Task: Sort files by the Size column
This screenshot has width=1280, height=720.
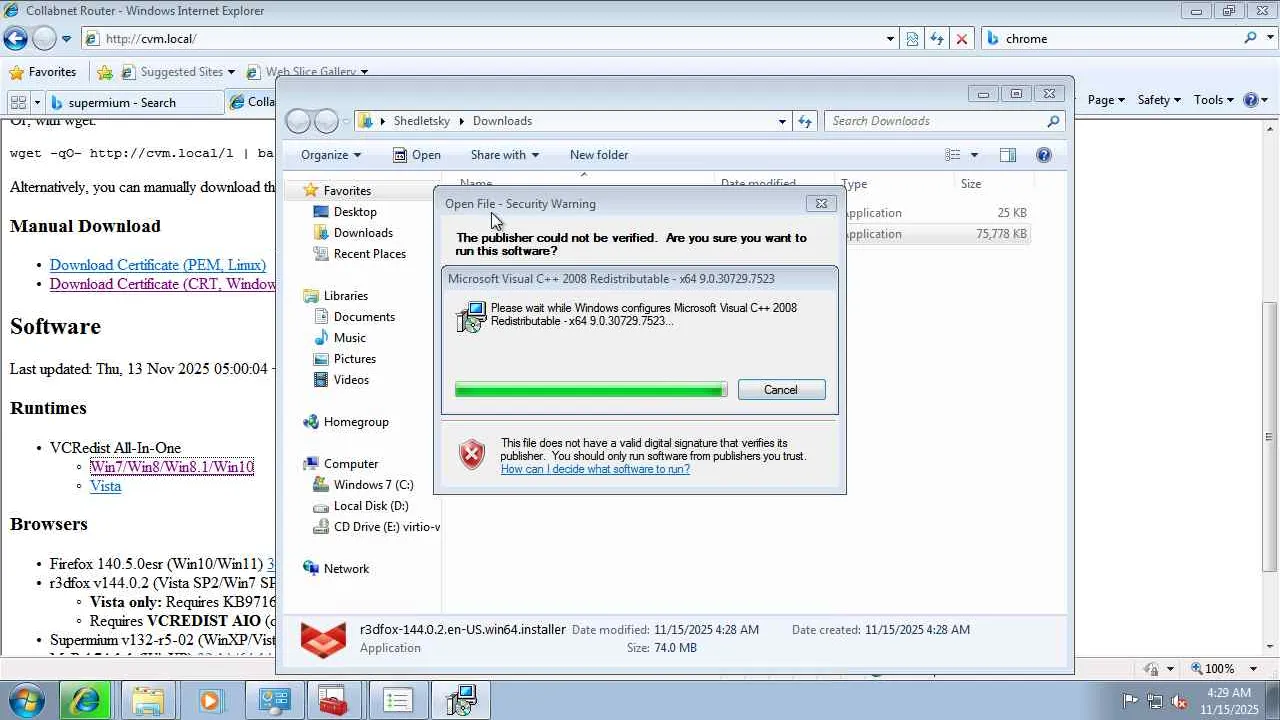Action: [994, 184]
